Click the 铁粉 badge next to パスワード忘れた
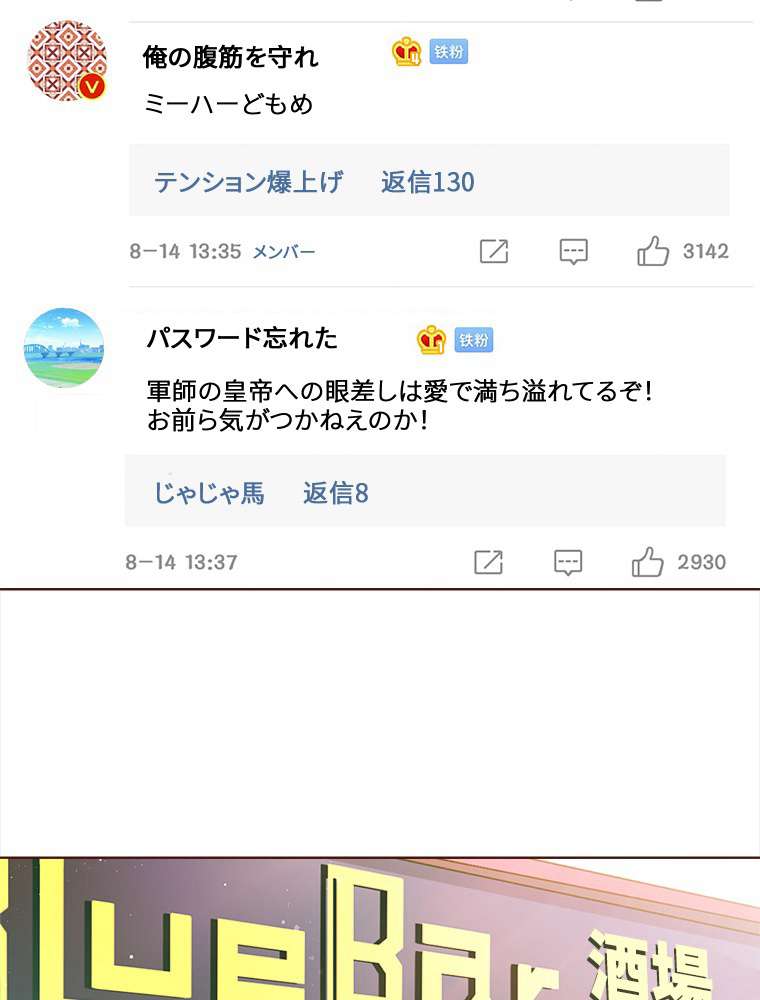This screenshot has height=1000, width=760. 474,341
